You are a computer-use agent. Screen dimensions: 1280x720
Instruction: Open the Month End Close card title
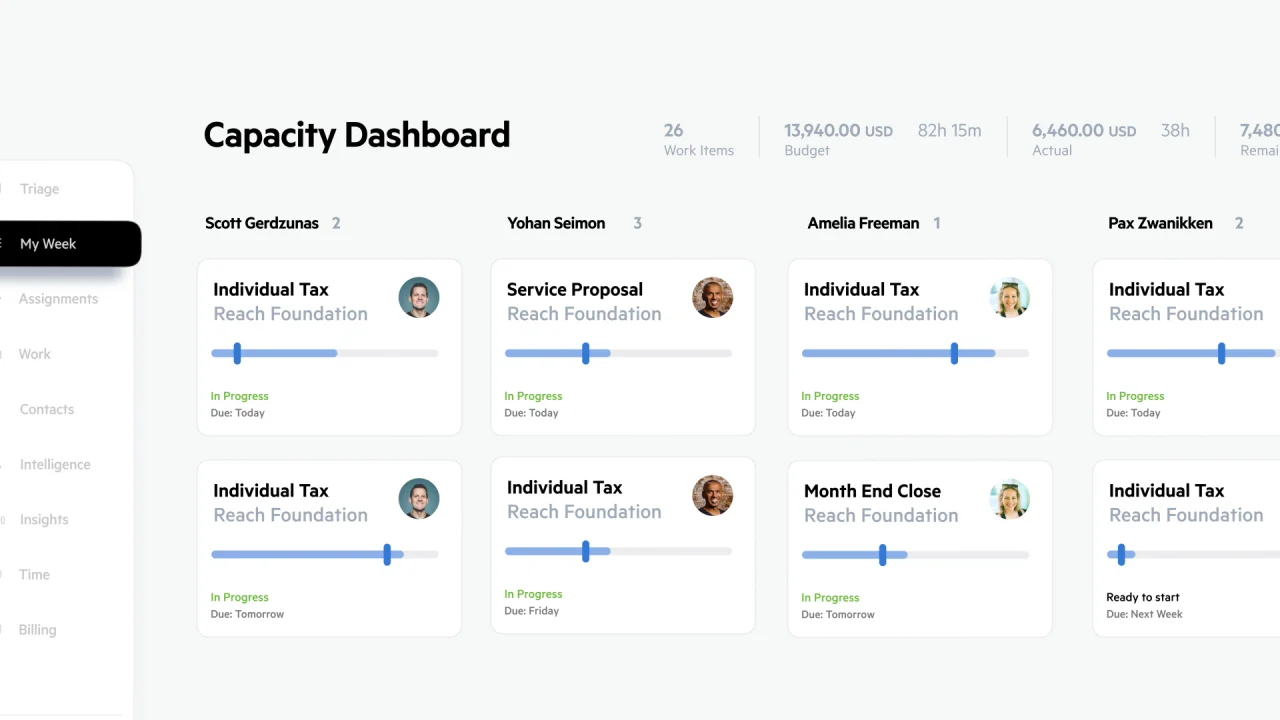[872, 491]
